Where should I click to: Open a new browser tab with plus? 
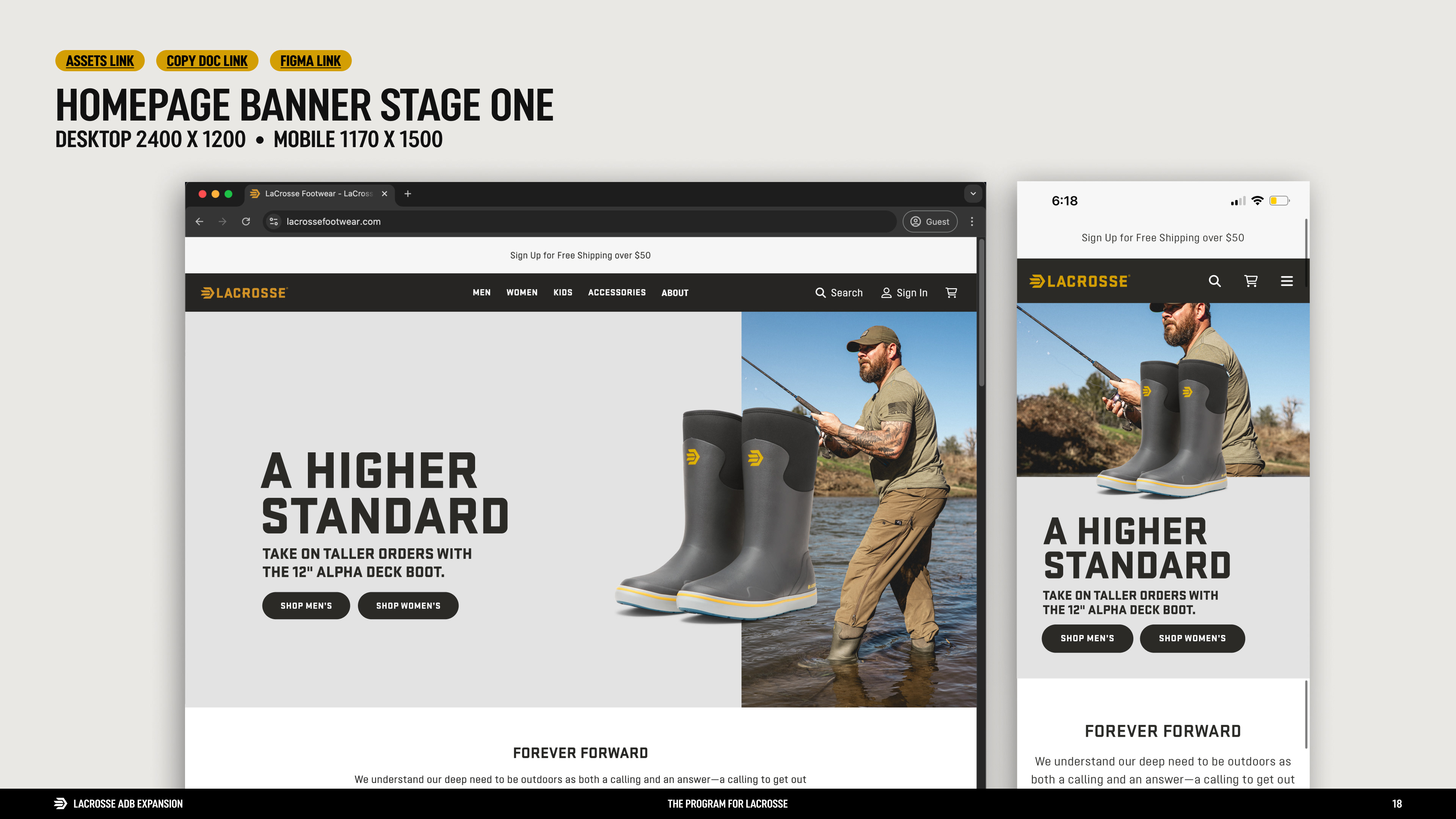click(408, 194)
